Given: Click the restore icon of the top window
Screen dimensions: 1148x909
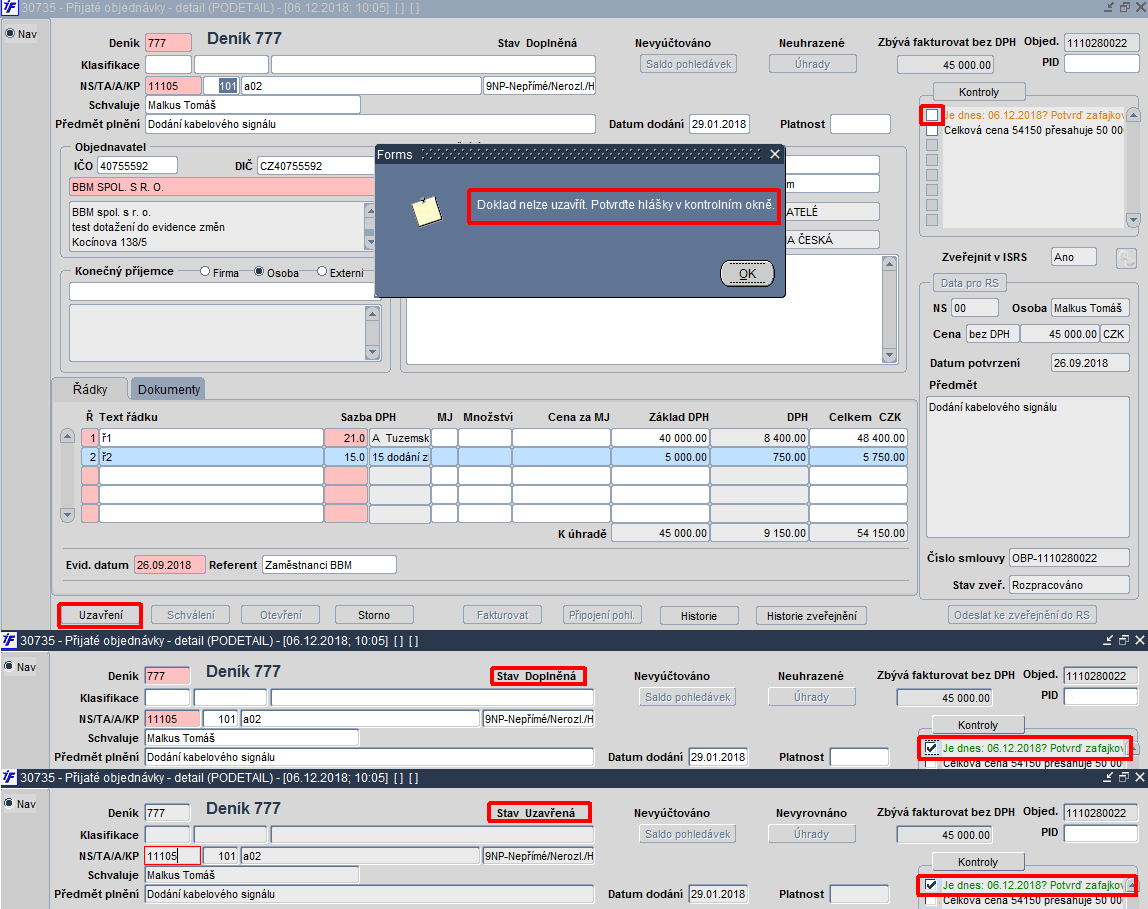Looking at the screenshot, I should [1125, 7].
